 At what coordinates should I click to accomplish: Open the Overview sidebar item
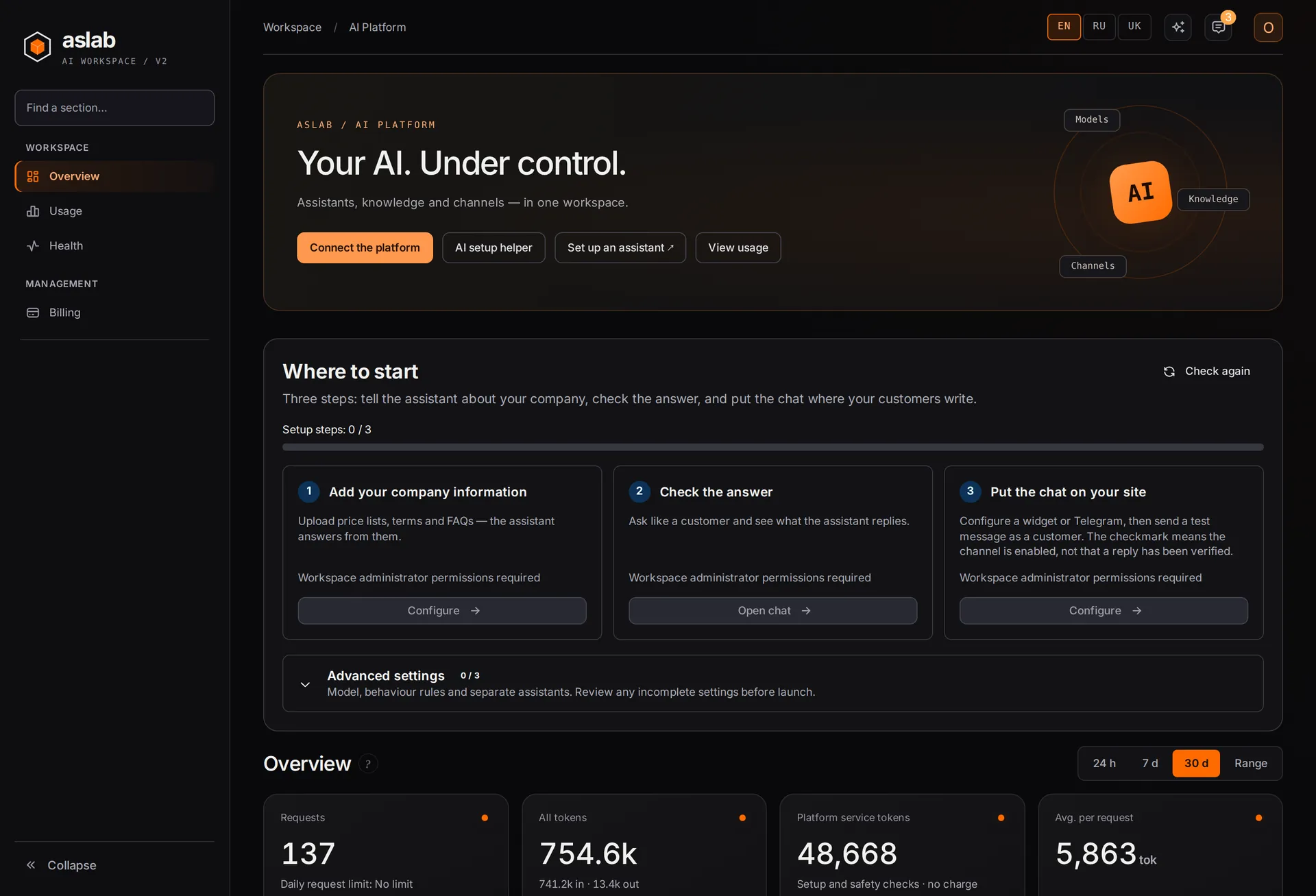[x=114, y=176]
